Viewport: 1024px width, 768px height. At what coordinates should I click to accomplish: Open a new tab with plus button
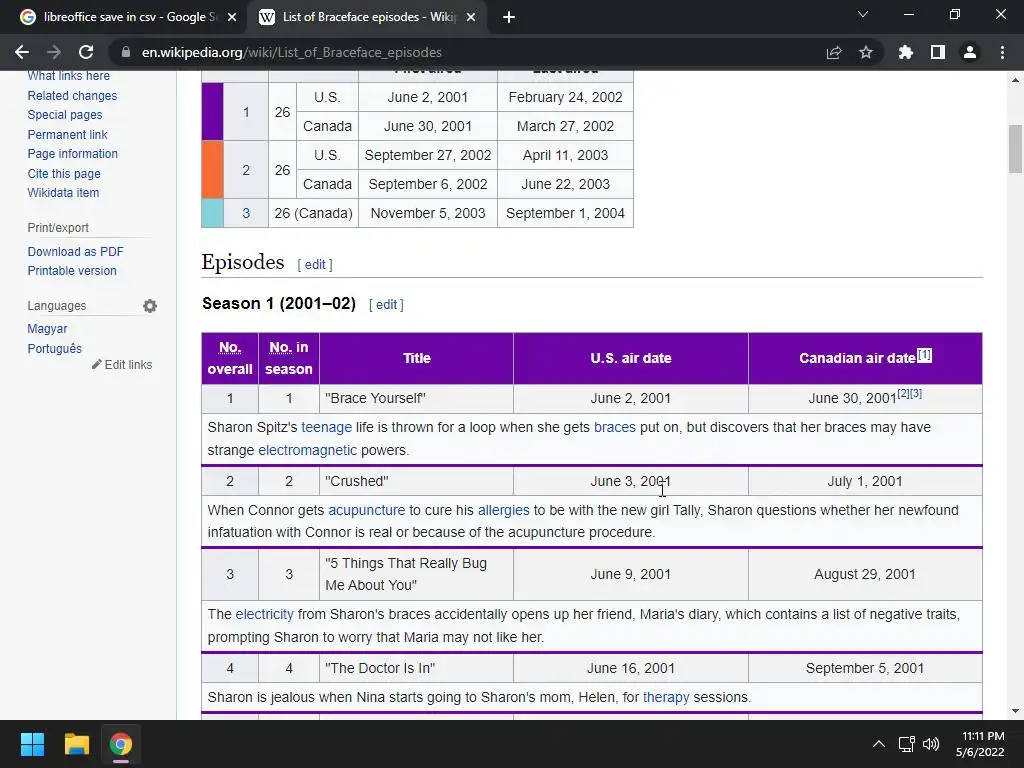pyautogui.click(x=509, y=17)
